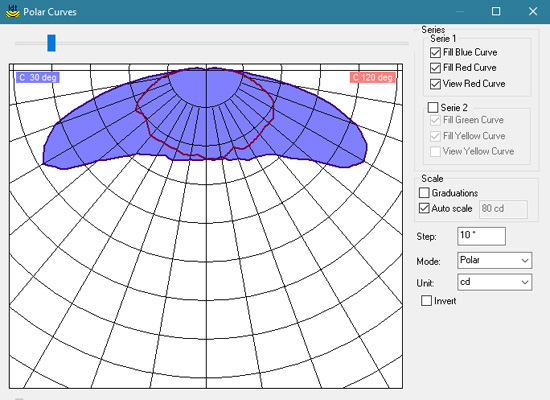Click the C 120 deg red label
The height and width of the screenshot is (400, 550).
click(373, 77)
